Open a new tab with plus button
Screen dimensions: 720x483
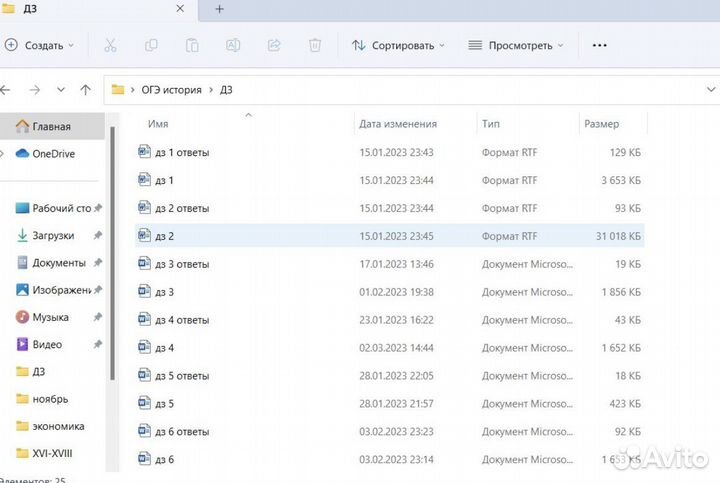219,9
